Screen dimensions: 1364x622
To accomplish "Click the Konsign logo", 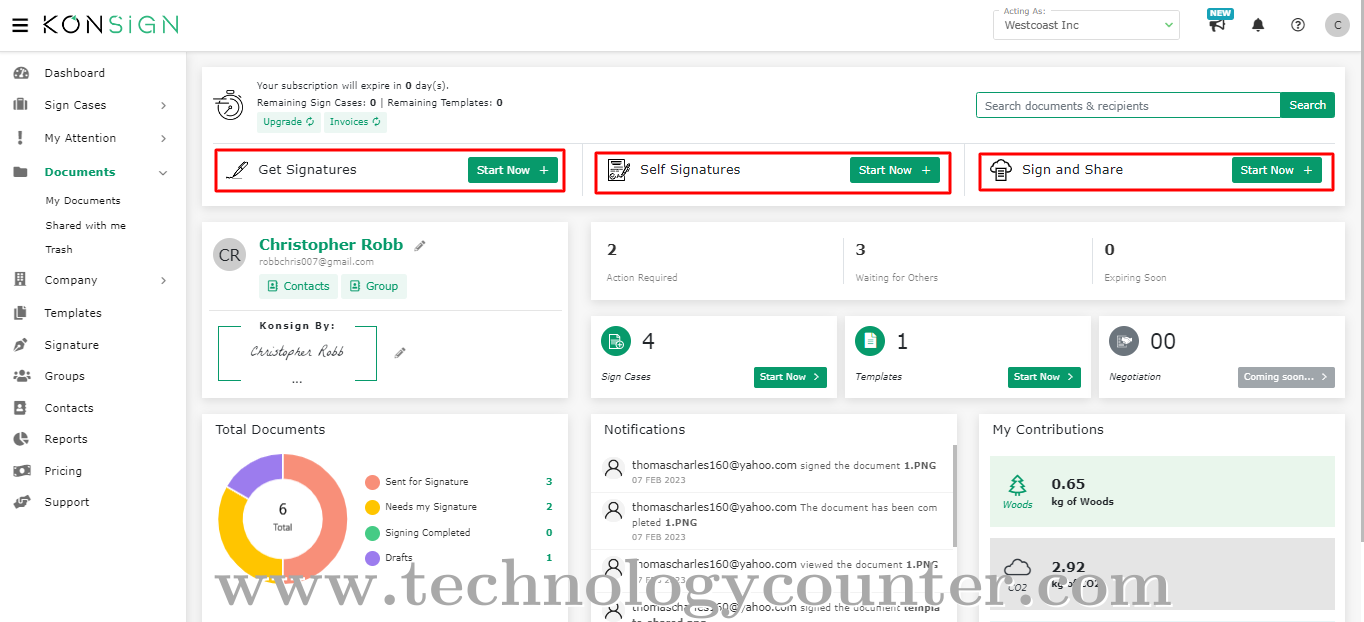I will tap(110, 24).
